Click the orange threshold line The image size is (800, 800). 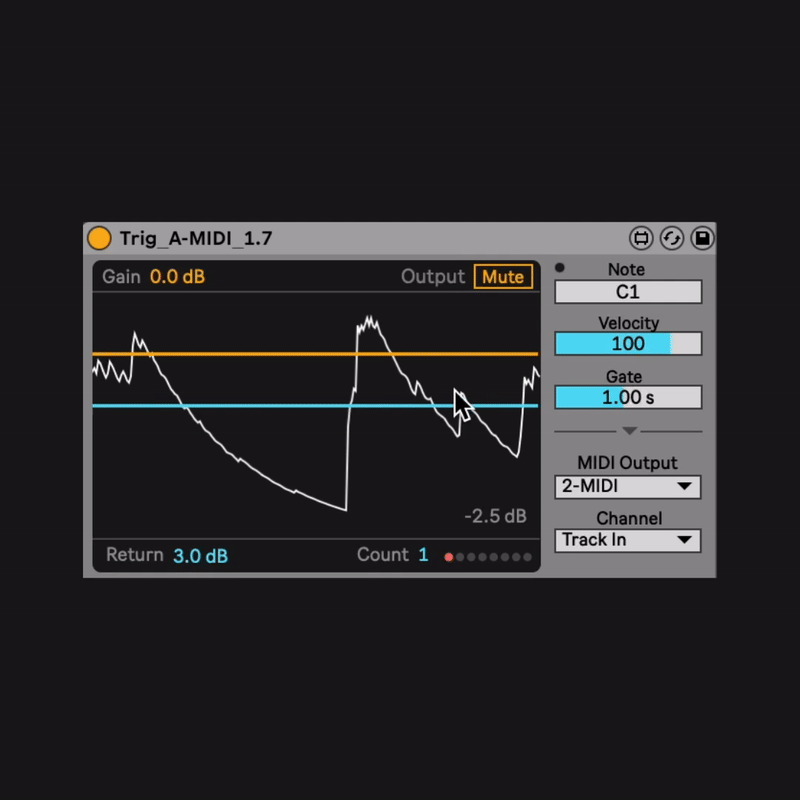tap(315, 354)
